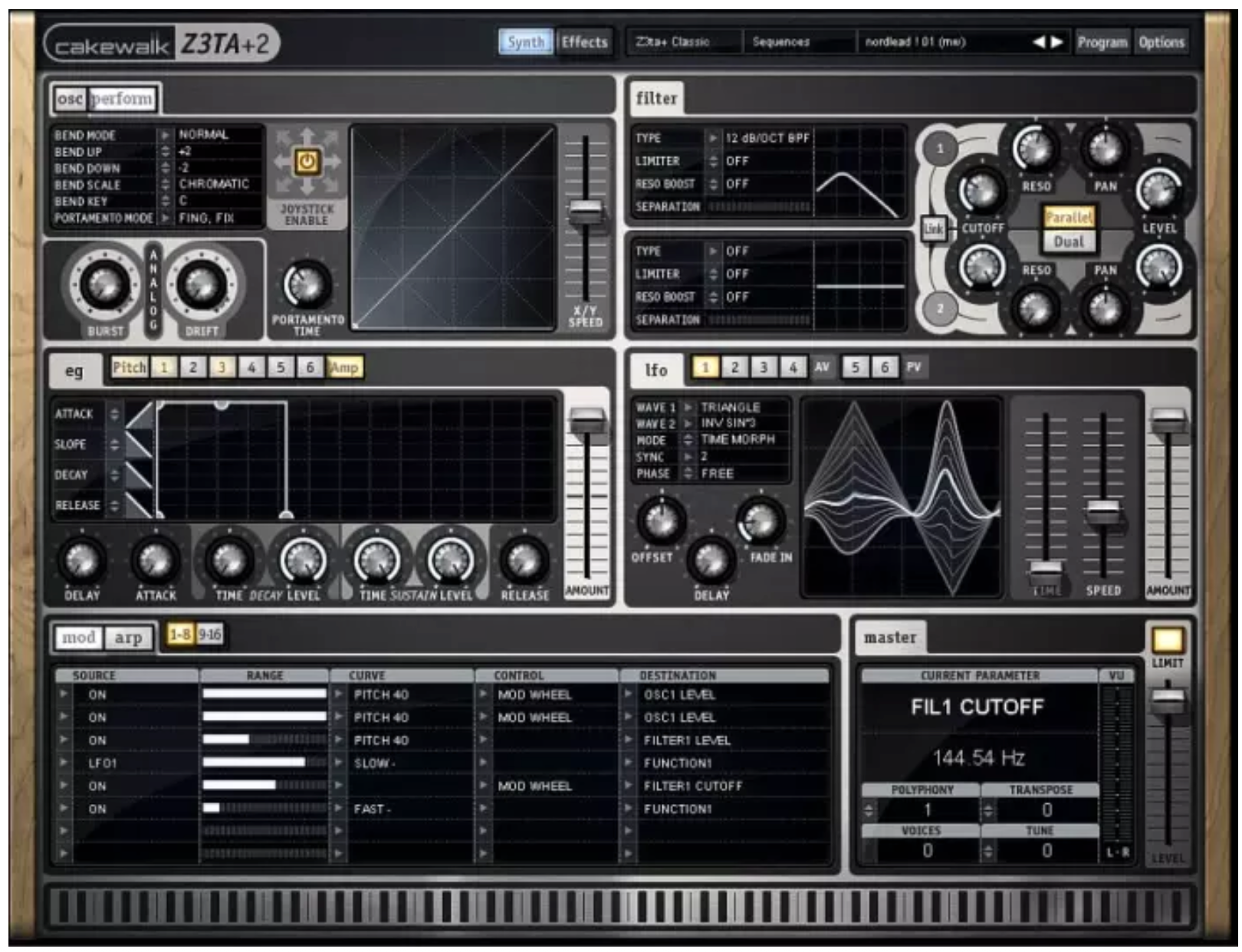This screenshot has width=1242, height=952.
Task: Click the next program right arrow
Action: 1057,42
